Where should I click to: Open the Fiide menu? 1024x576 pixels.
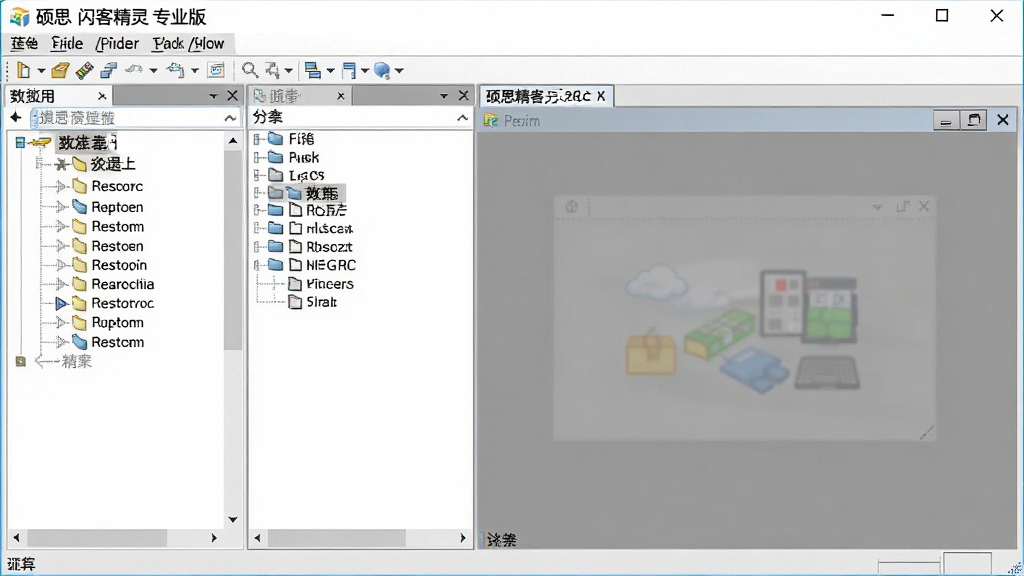pyautogui.click(x=67, y=44)
